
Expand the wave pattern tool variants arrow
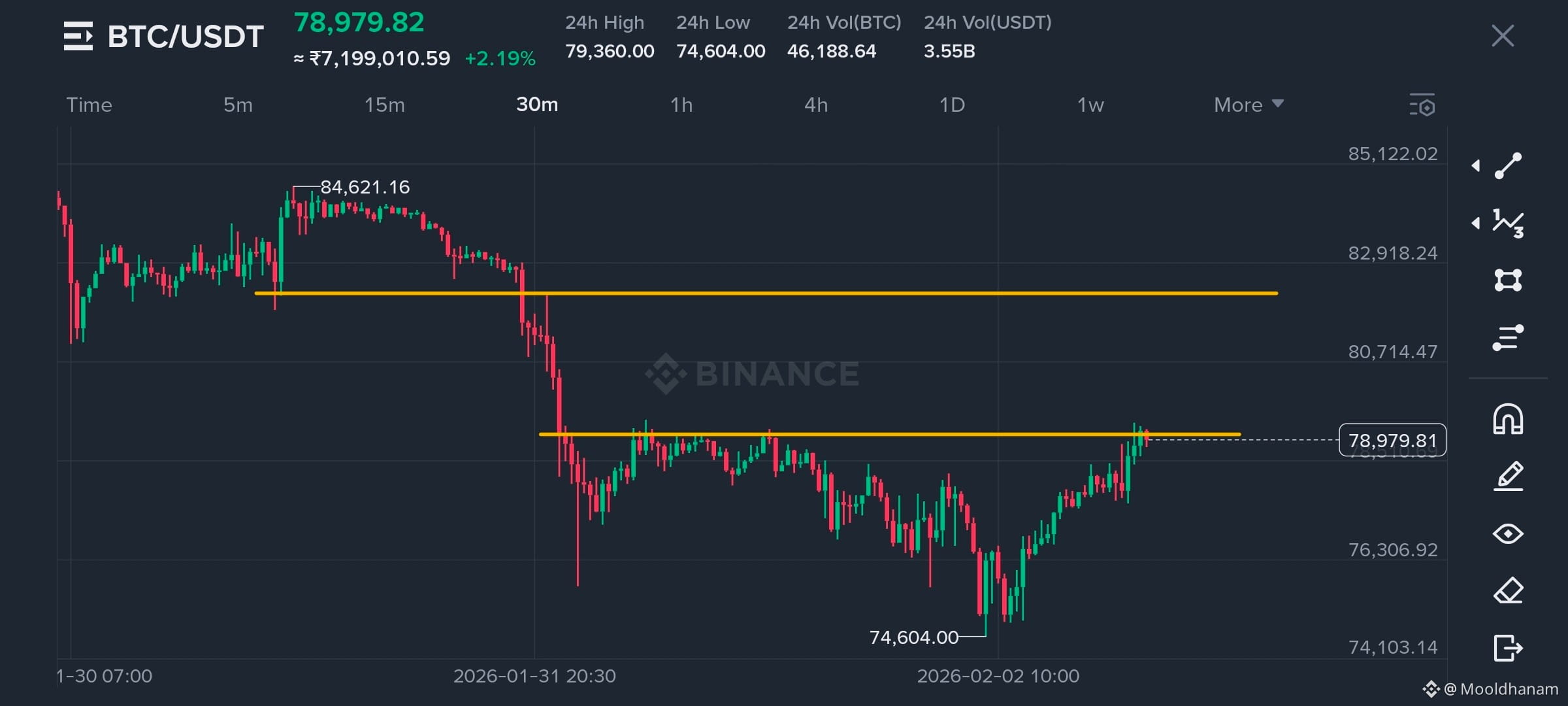[x=1475, y=224]
